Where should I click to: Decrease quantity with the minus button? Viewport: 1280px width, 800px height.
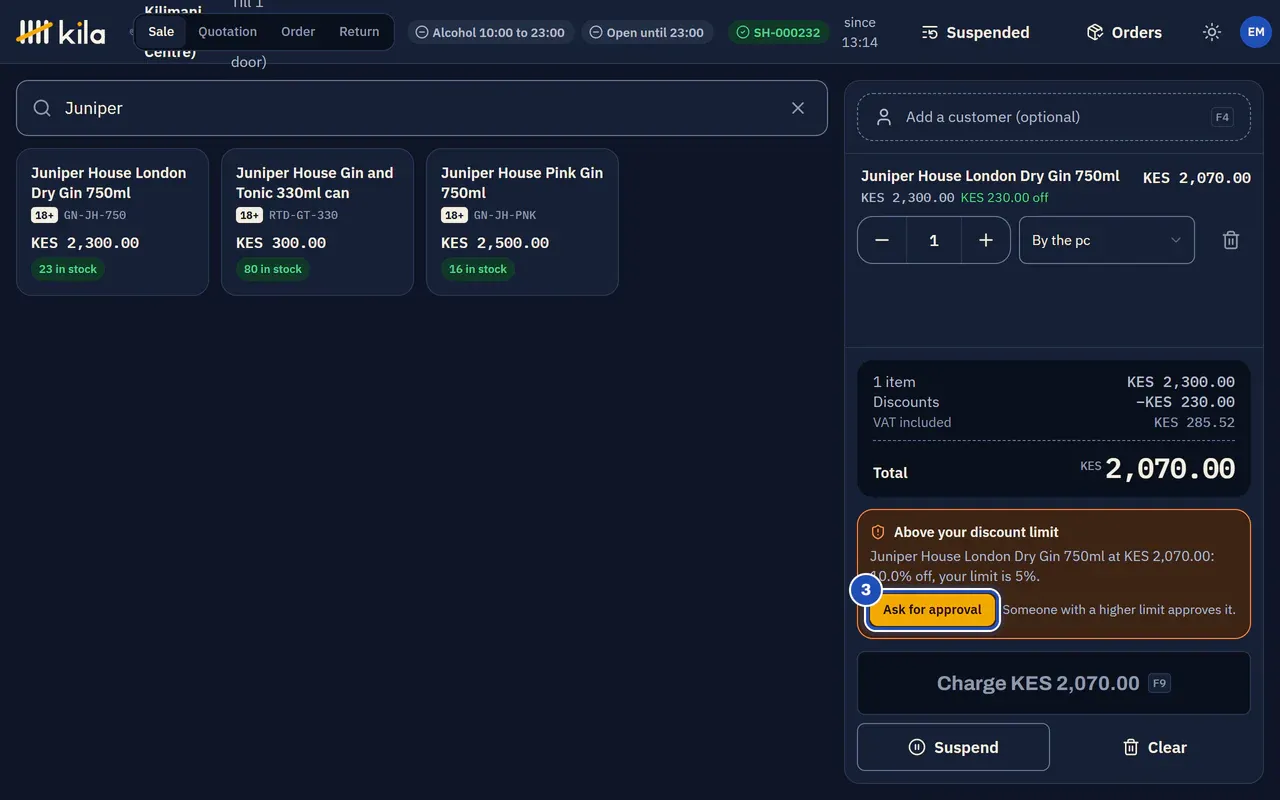click(882, 240)
